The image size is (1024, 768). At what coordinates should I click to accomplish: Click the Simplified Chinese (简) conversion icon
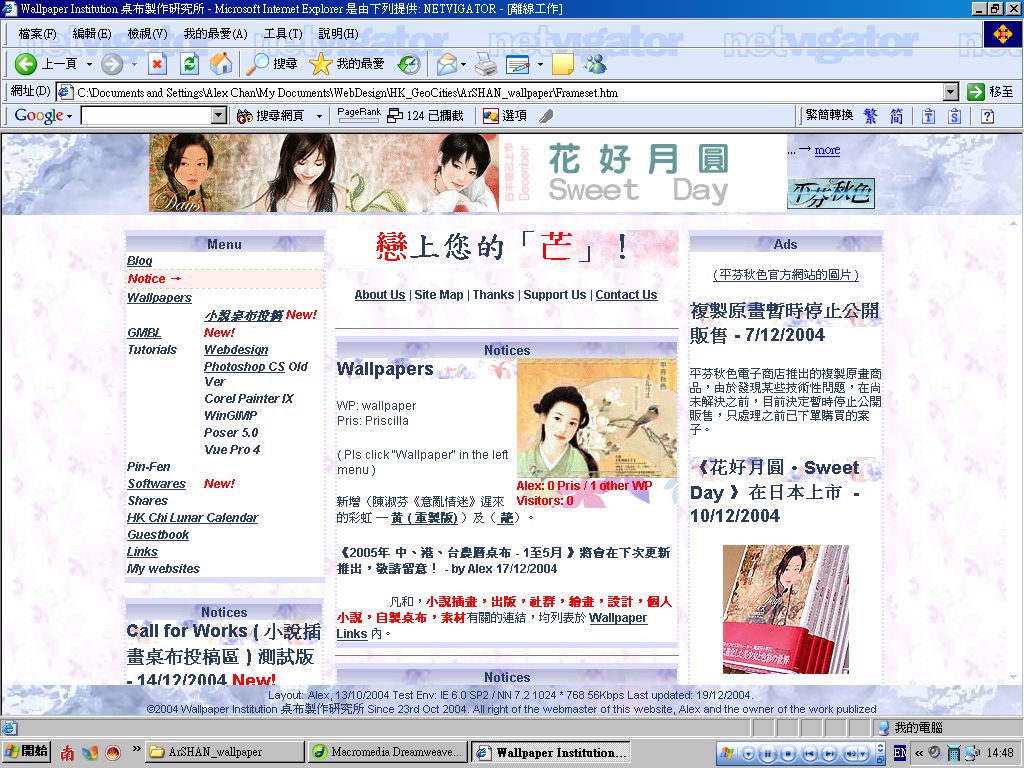[897, 116]
